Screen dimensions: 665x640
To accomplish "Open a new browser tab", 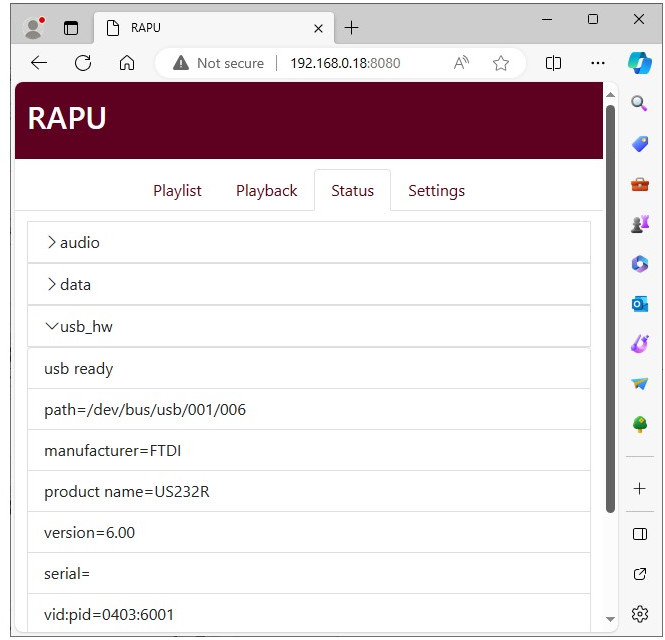I will pos(351,28).
